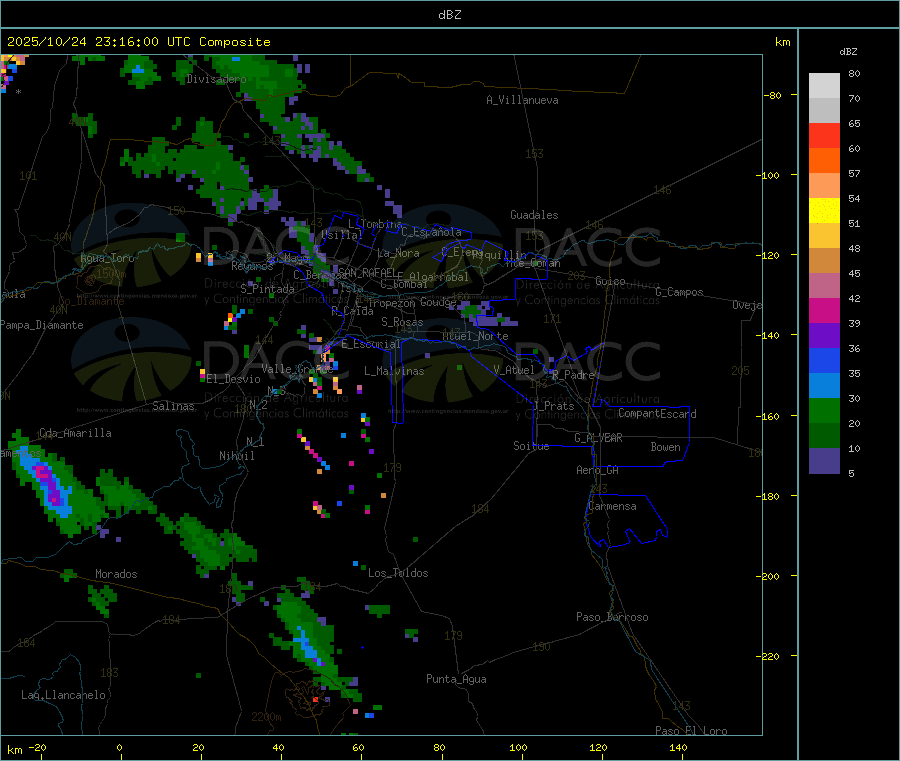
Task: Click the Divisadero map label
Action: (x=216, y=79)
